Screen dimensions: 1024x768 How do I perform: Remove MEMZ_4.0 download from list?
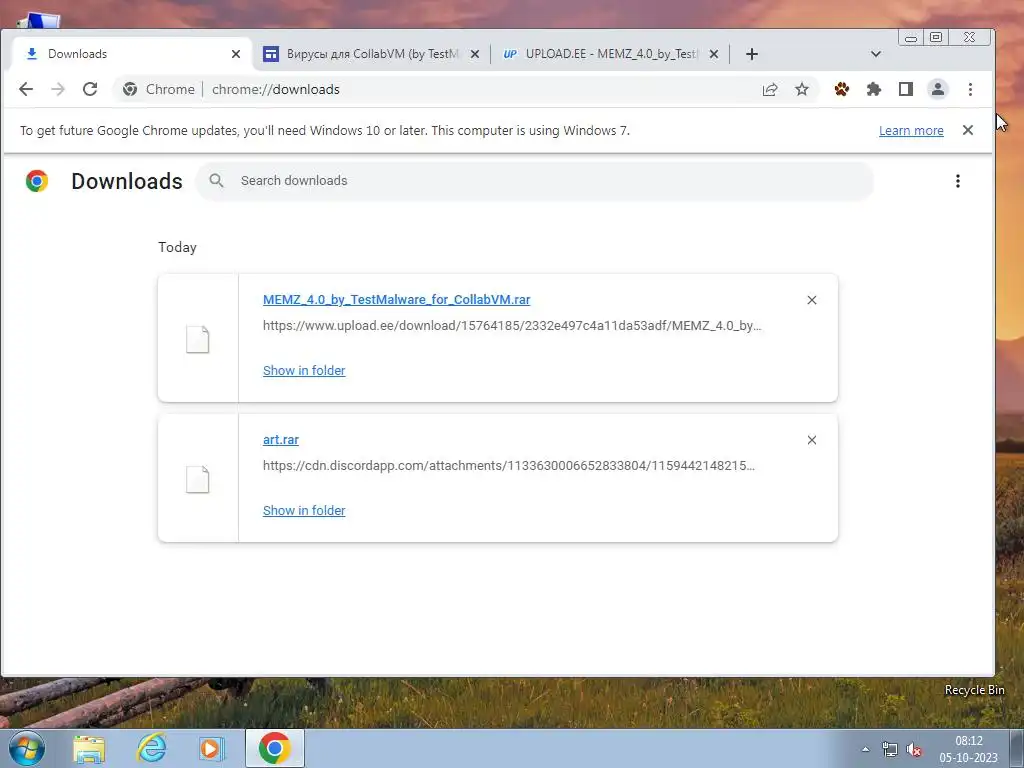tap(812, 300)
